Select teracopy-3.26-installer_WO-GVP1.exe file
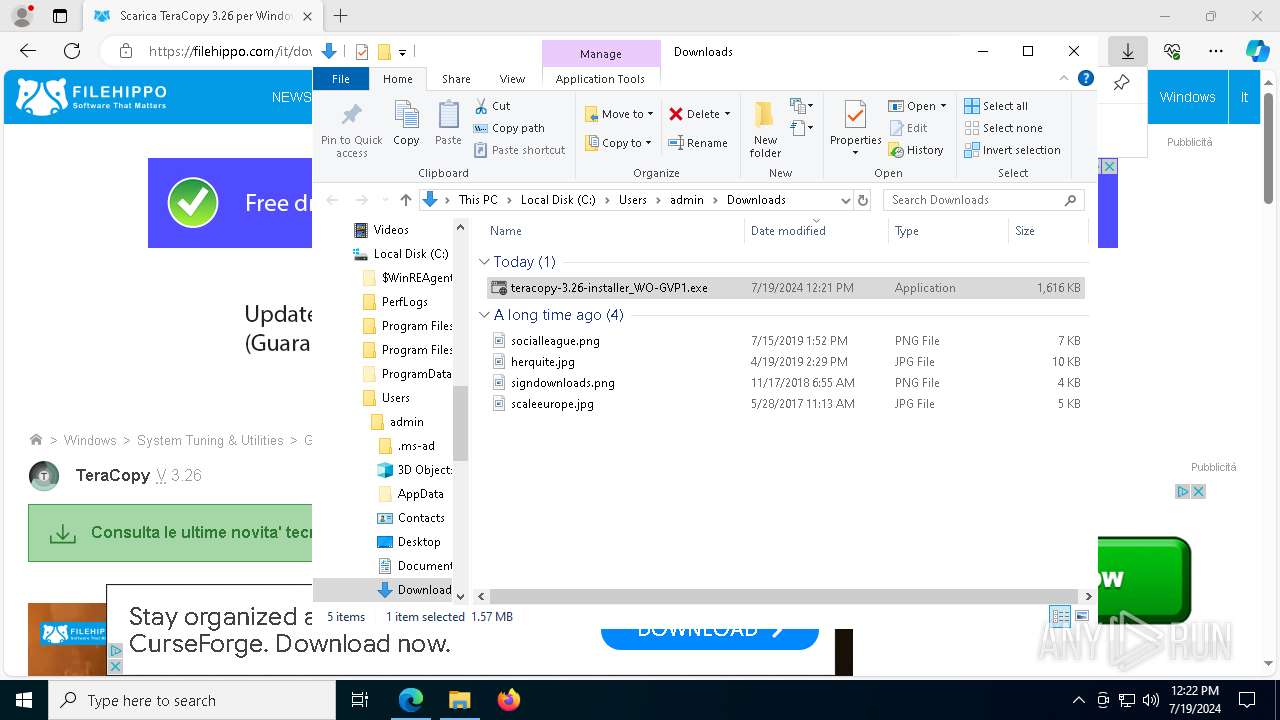 pyautogui.click(x=785, y=288)
